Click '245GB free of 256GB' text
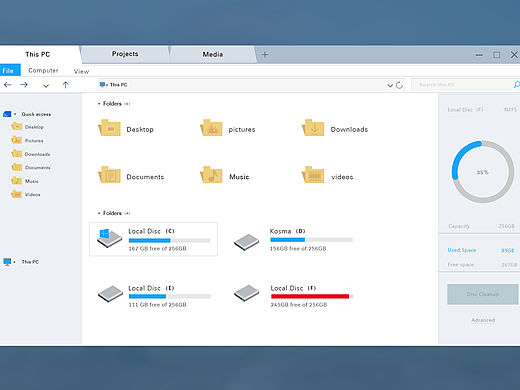 (x=299, y=304)
